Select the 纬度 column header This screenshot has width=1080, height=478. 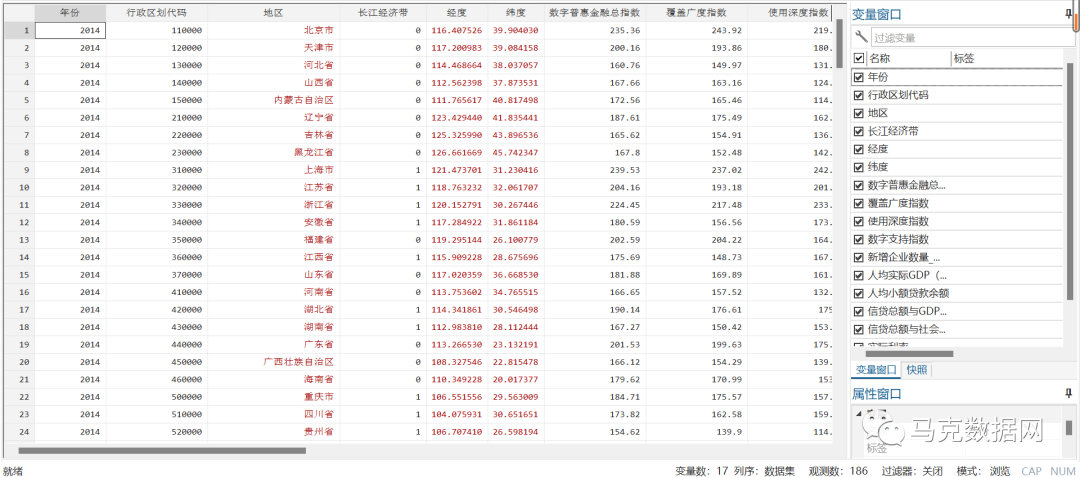point(517,12)
